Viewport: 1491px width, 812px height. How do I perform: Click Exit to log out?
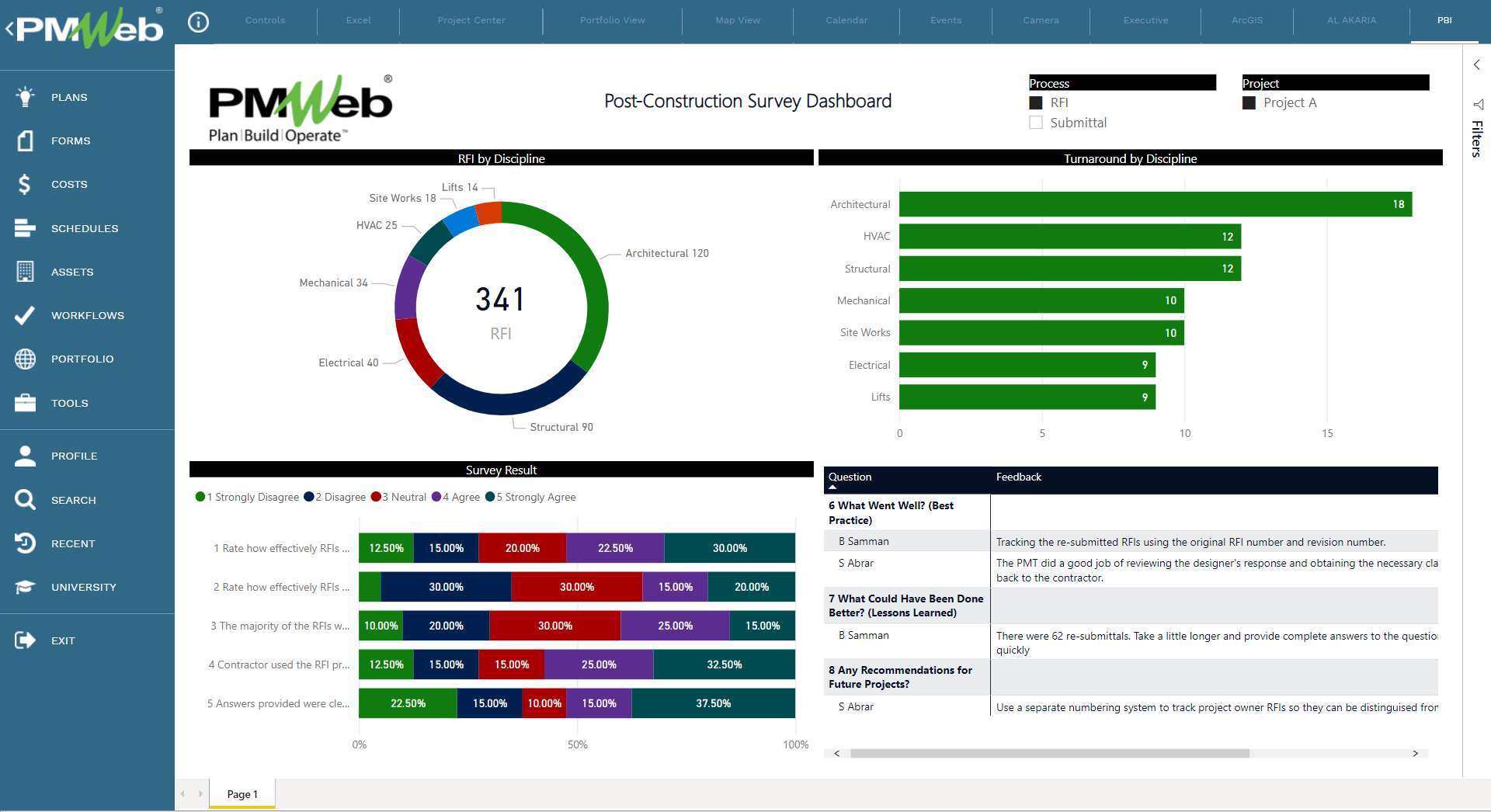[x=62, y=640]
